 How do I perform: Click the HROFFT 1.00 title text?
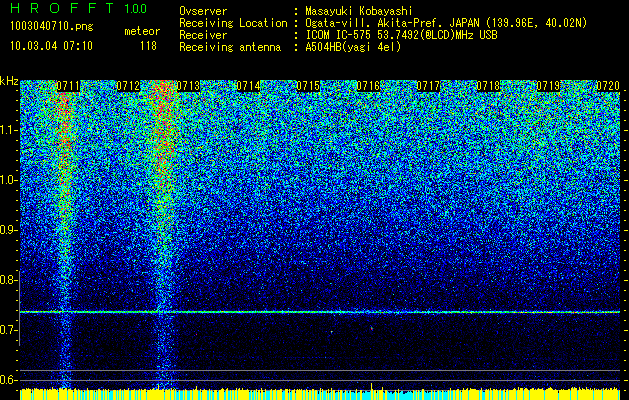(79, 8)
